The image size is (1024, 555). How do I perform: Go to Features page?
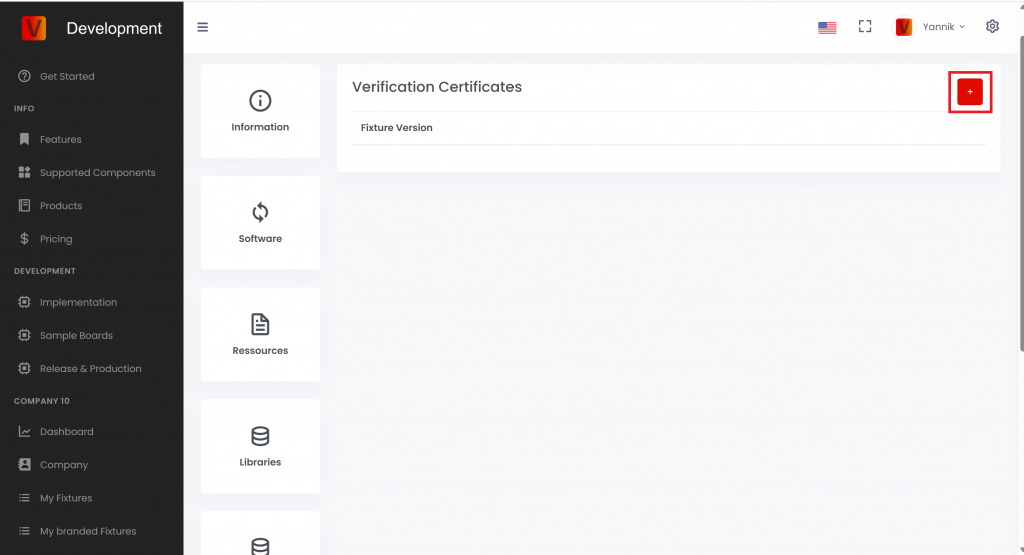(60, 139)
